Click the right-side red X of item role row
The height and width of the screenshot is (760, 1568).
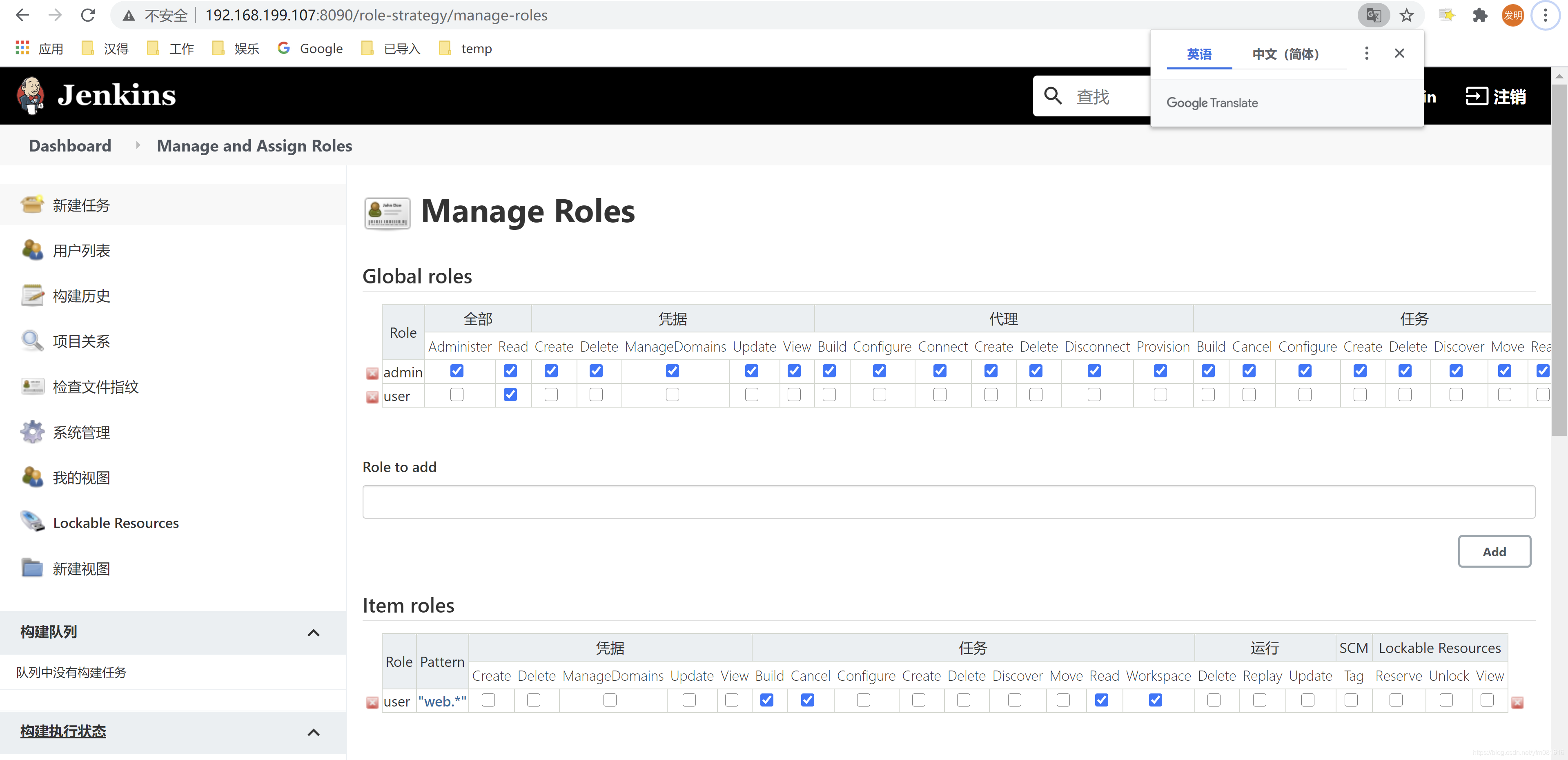click(x=1517, y=702)
